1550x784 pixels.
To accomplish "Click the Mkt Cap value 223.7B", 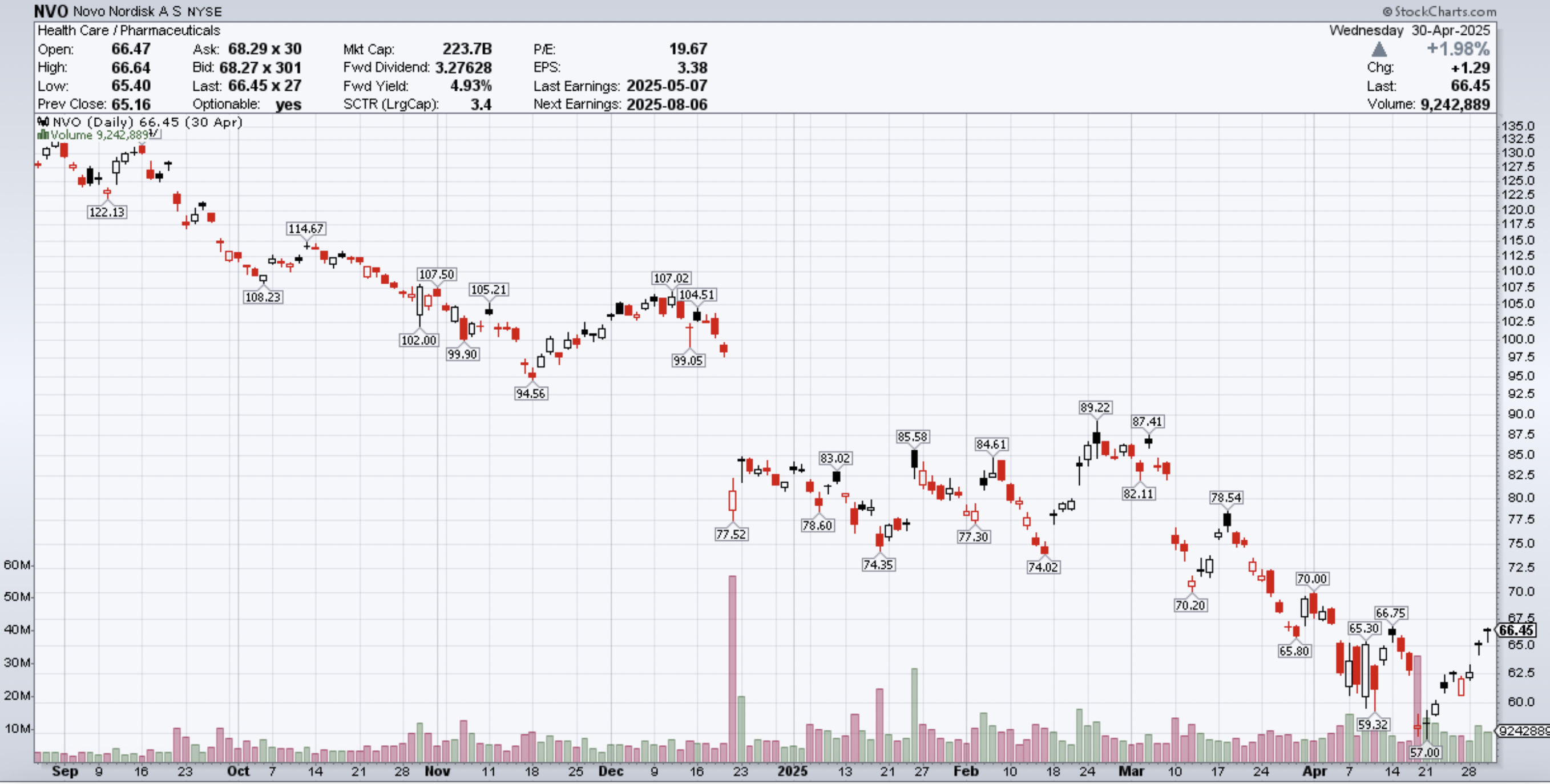I will click(x=467, y=49).
